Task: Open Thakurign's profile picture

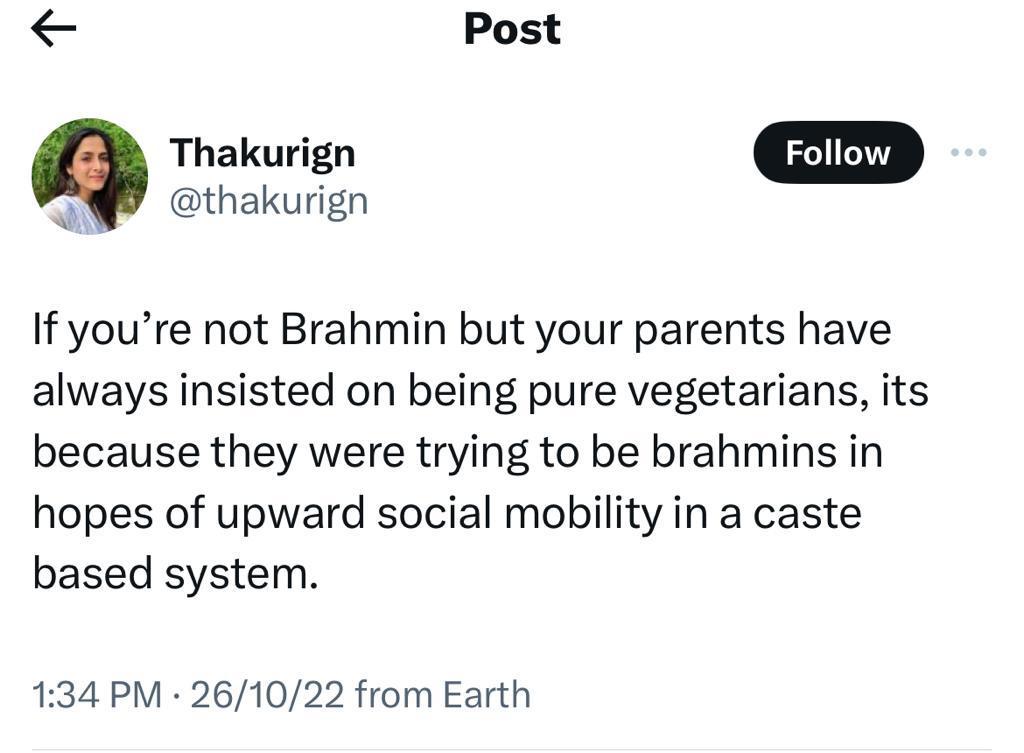Action: click(x=90, y=176)
